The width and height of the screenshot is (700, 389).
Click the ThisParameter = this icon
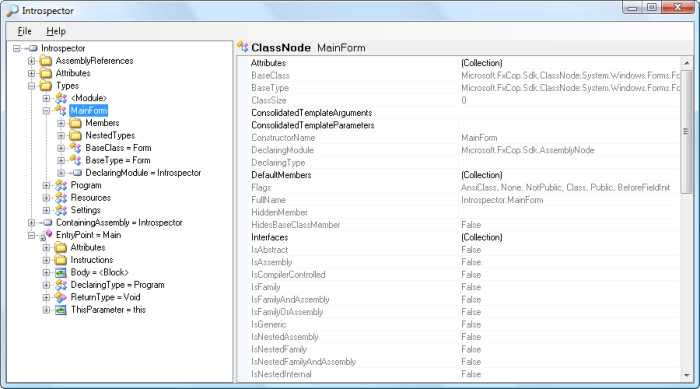click(61, 310)
